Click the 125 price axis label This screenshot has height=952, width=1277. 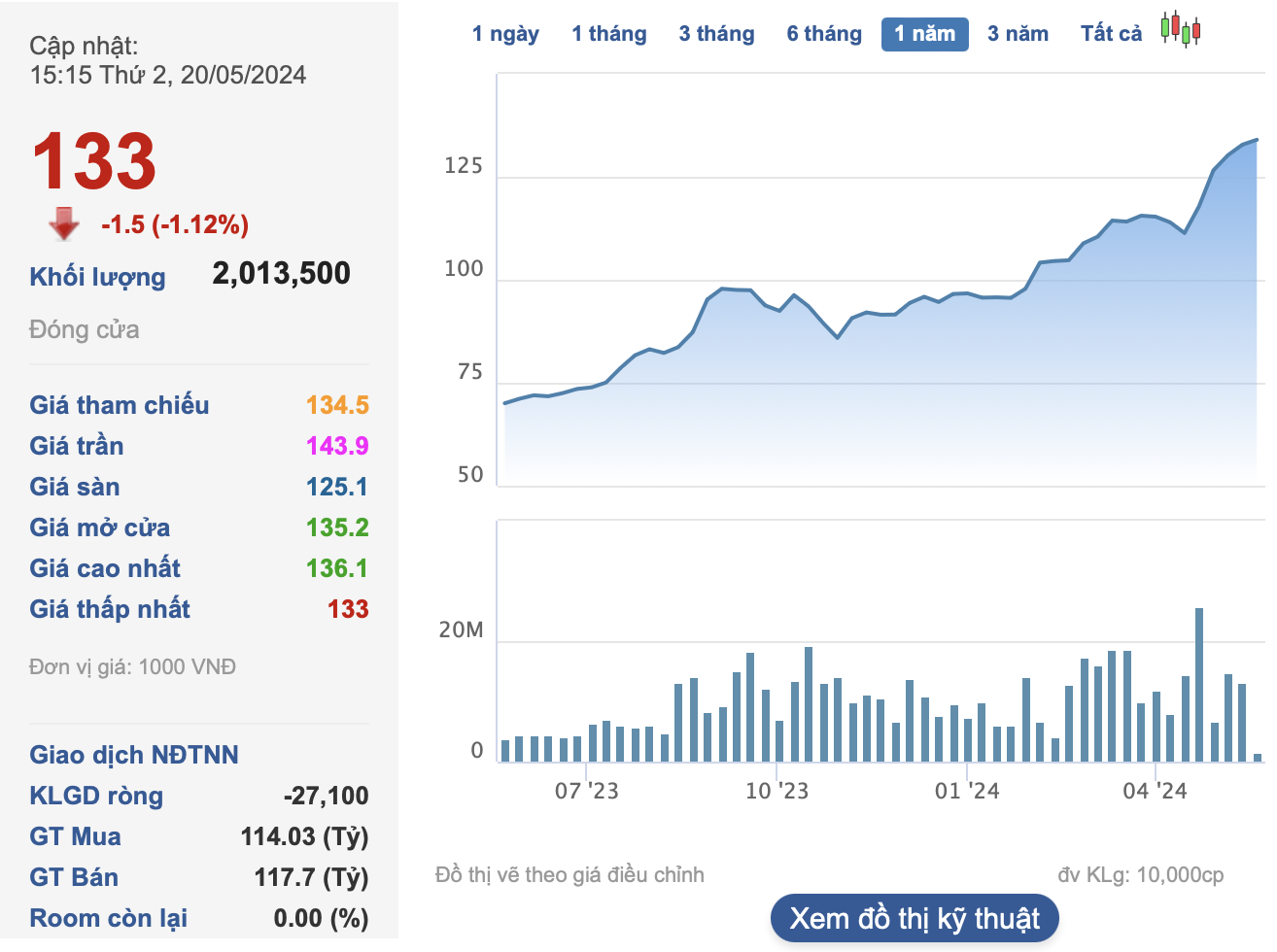(464, 166)
